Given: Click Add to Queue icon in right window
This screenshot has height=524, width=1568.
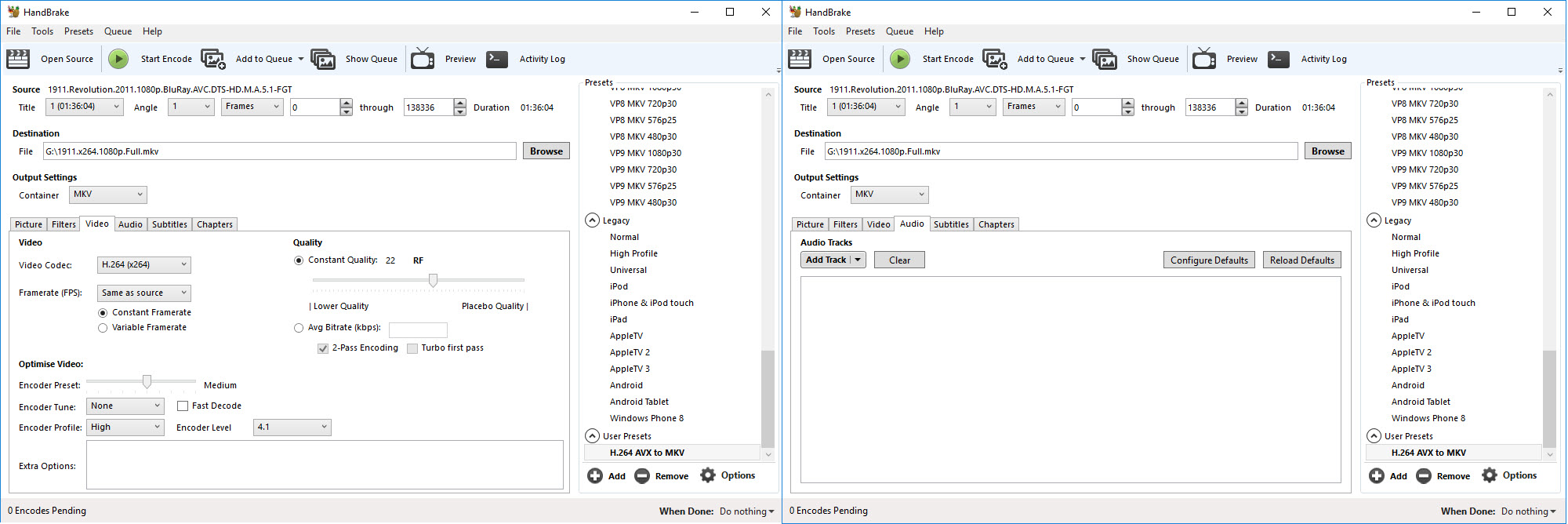Looking at the screenshot, I should [x=995, y=59].
